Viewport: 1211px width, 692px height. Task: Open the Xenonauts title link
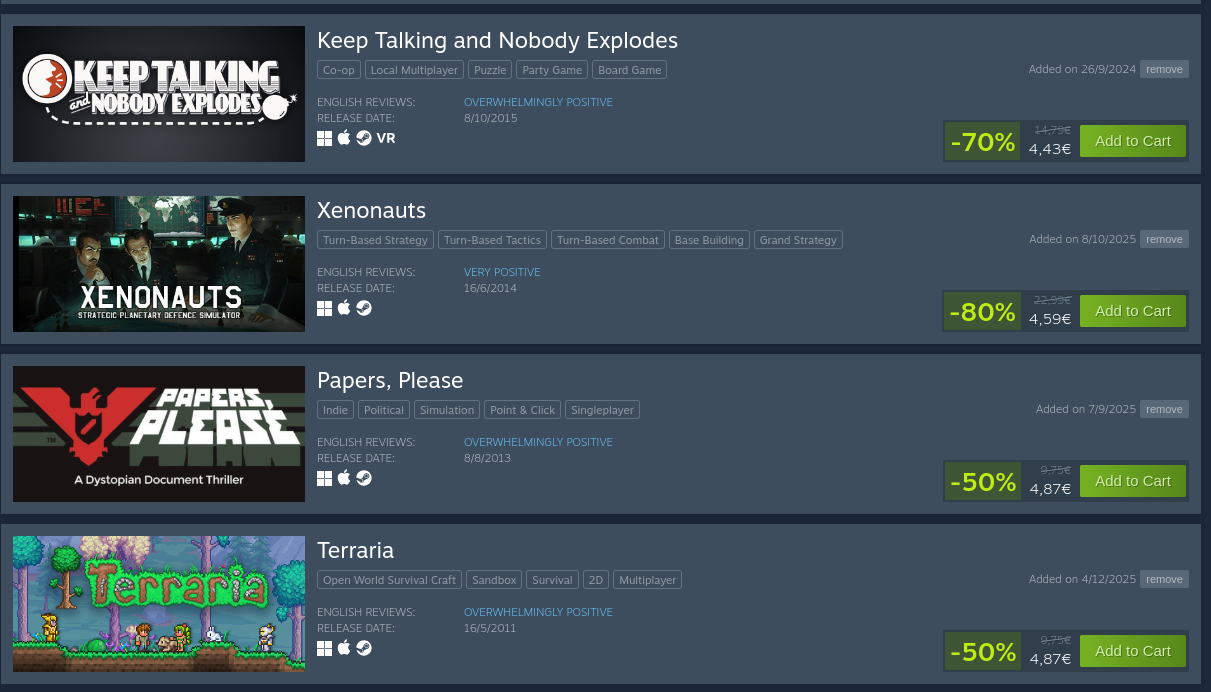371,211
